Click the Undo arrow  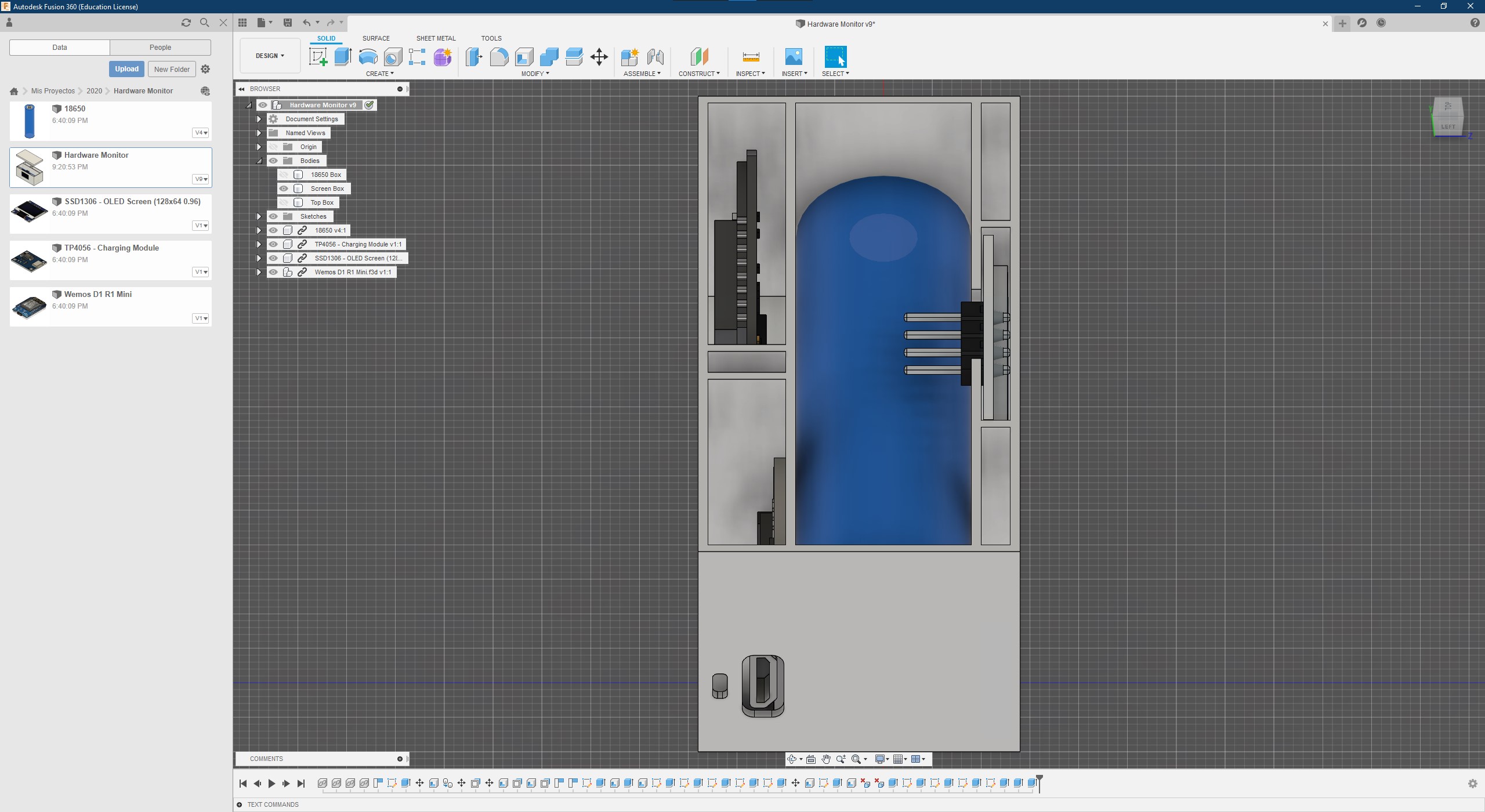click(x=306, y=23)
